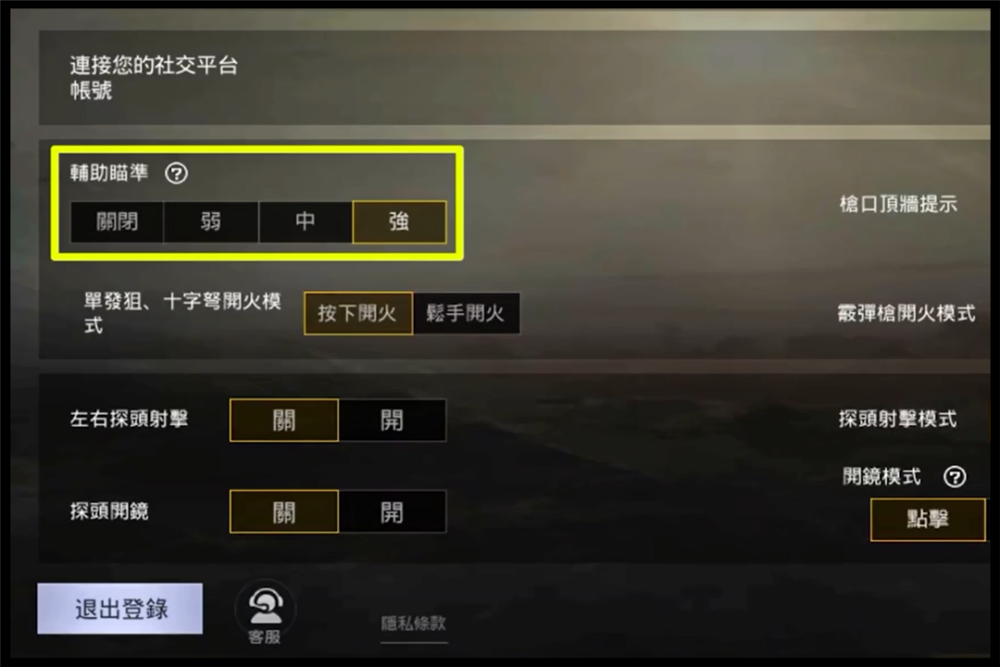This screenshot has height=667, width=1000.
Task: Turn off 左右探頭射擊 with 關
Action: click(284, 420)
